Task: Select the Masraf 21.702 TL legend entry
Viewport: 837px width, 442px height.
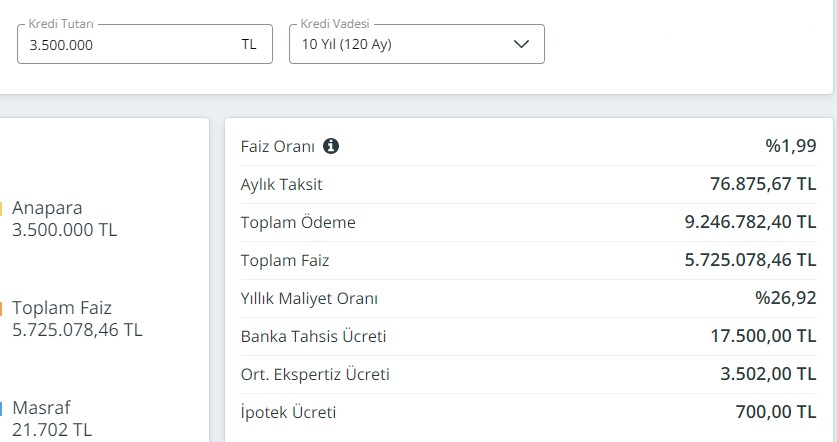Action: coord(51,418)
